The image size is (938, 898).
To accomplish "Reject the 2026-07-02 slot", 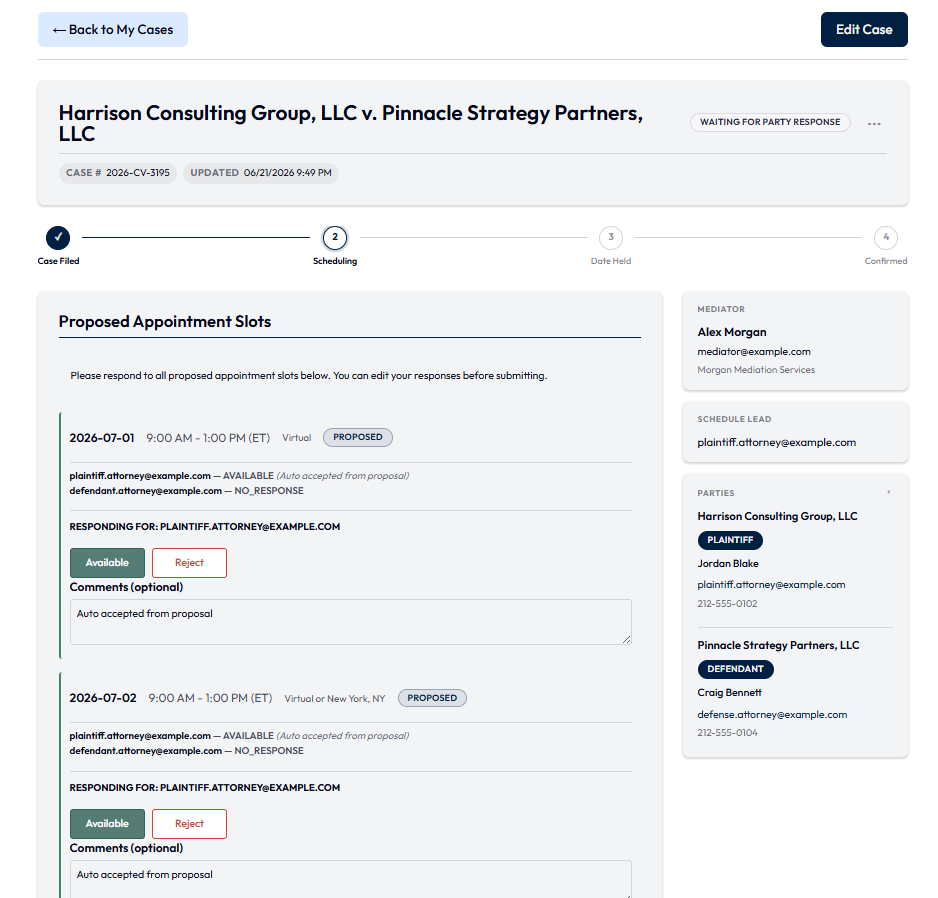I will tap(189, 823).
